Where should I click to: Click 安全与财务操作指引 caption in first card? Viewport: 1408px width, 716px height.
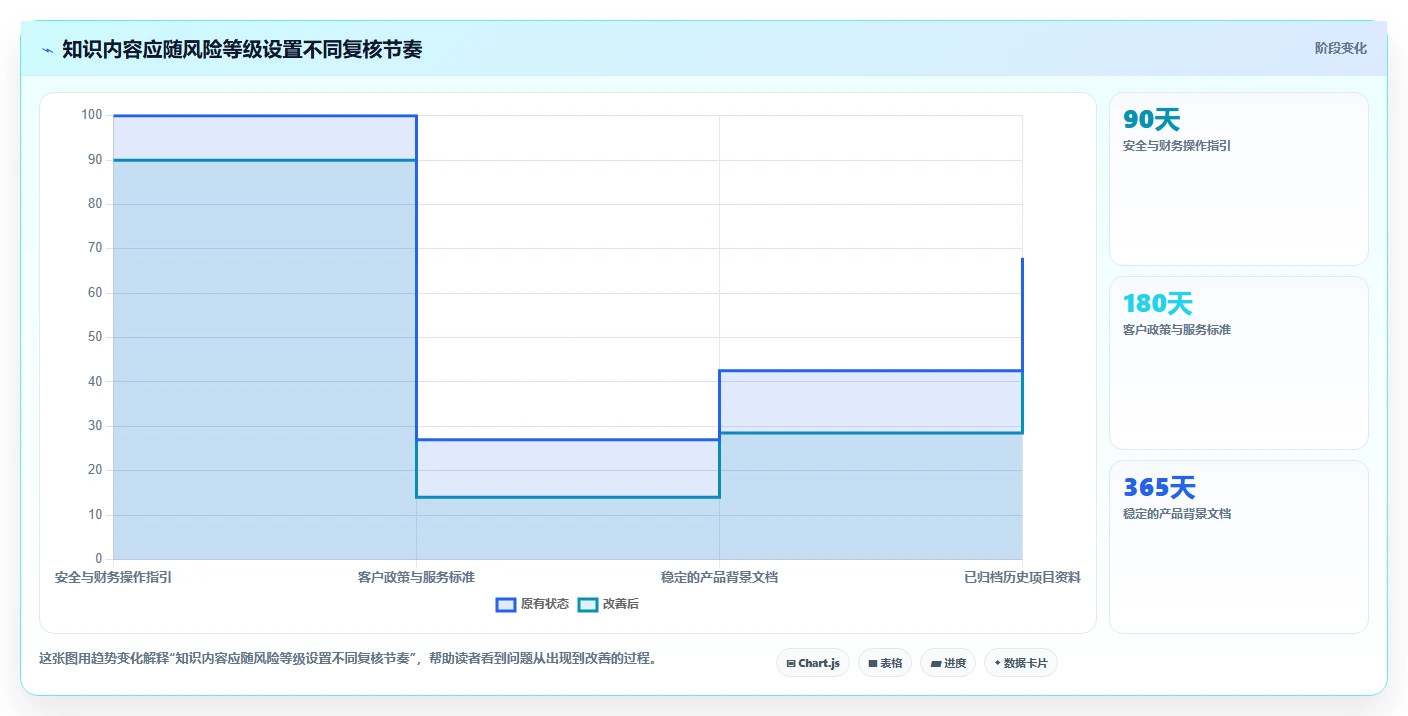click(1177, 146)
